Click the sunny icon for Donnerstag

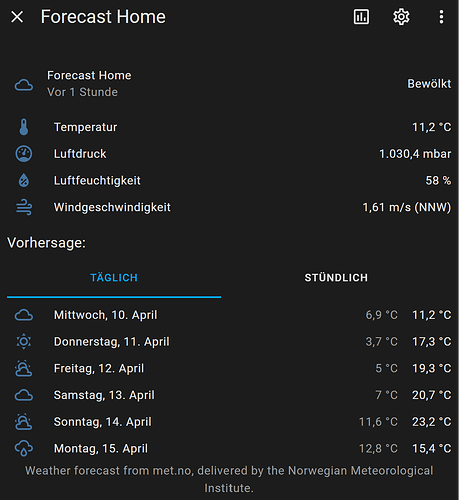coord(24,342)
